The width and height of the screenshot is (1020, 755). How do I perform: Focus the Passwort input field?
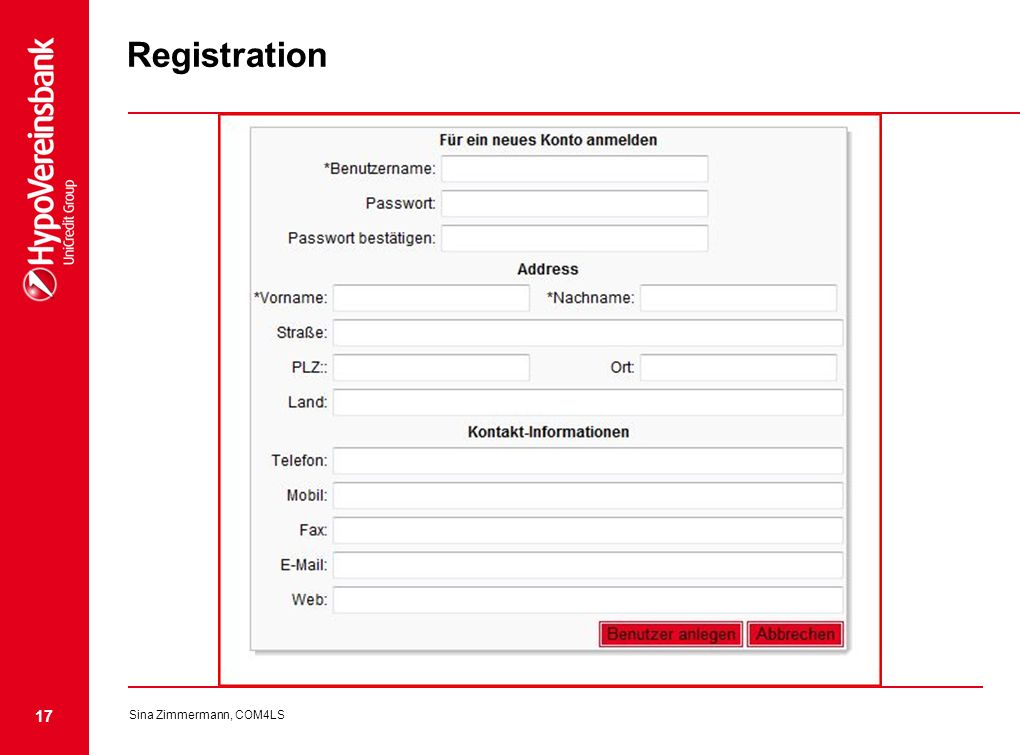[x=574, y=204]
